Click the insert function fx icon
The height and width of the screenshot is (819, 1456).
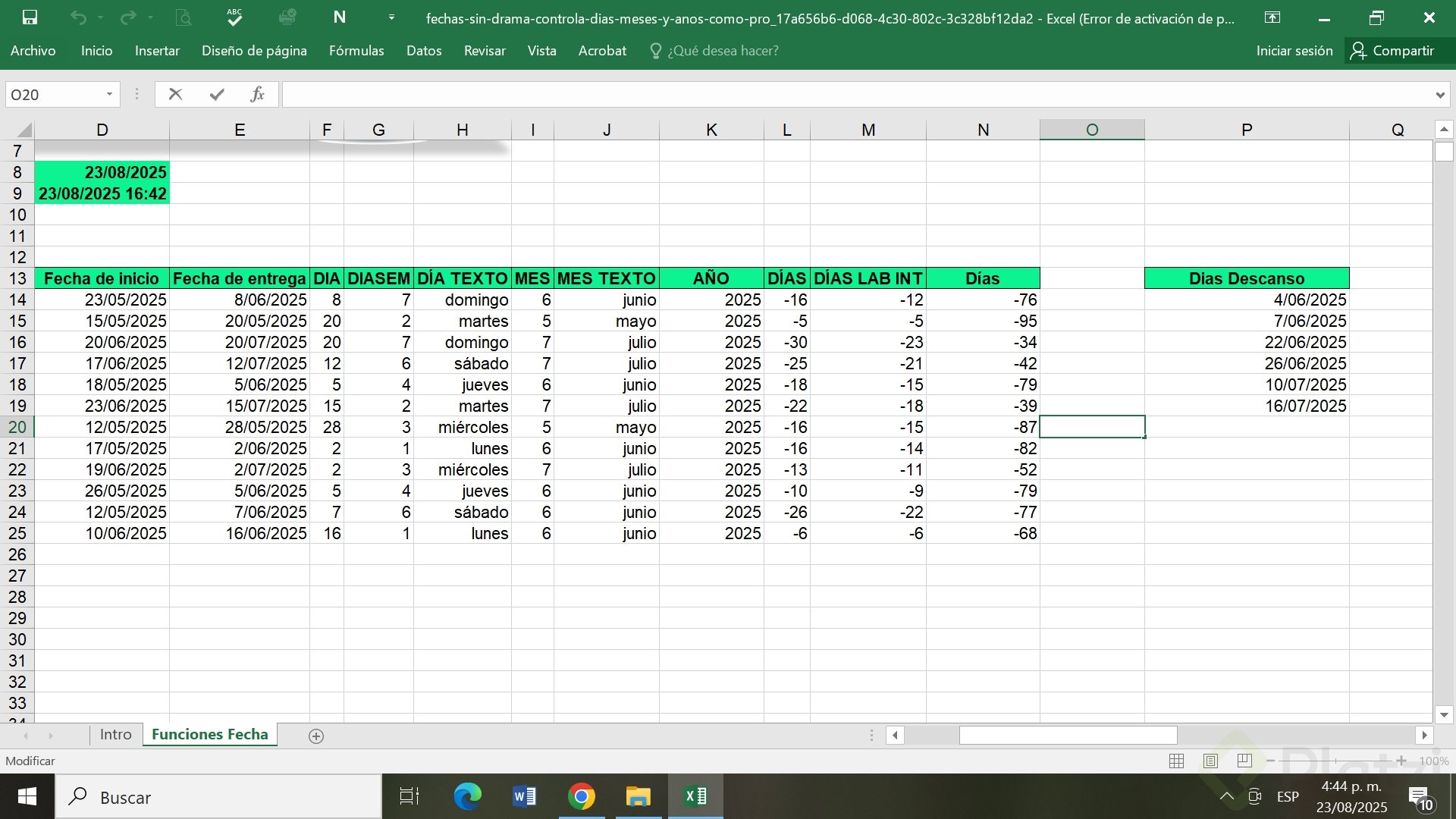pos(257,95)
